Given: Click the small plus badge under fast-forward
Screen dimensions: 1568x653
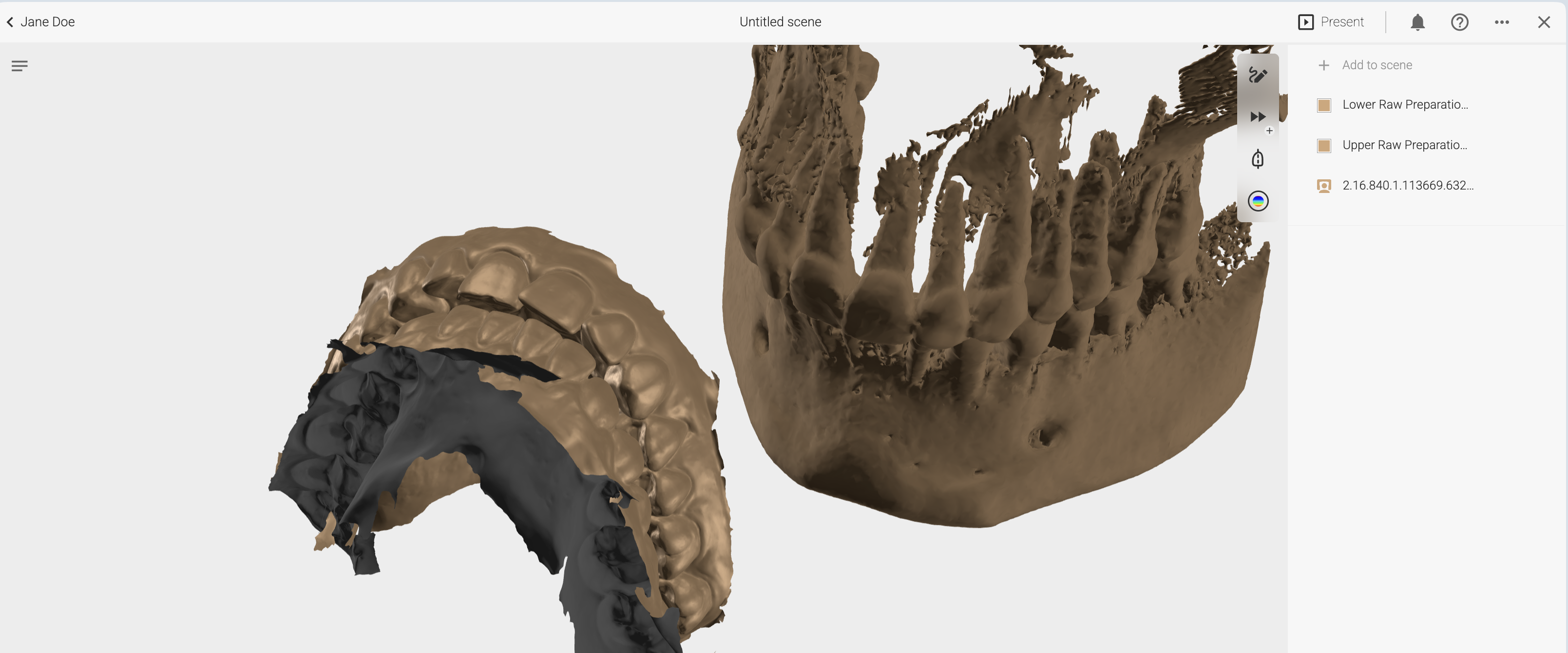Looking at the screenshot, I should pos(1269,131).
